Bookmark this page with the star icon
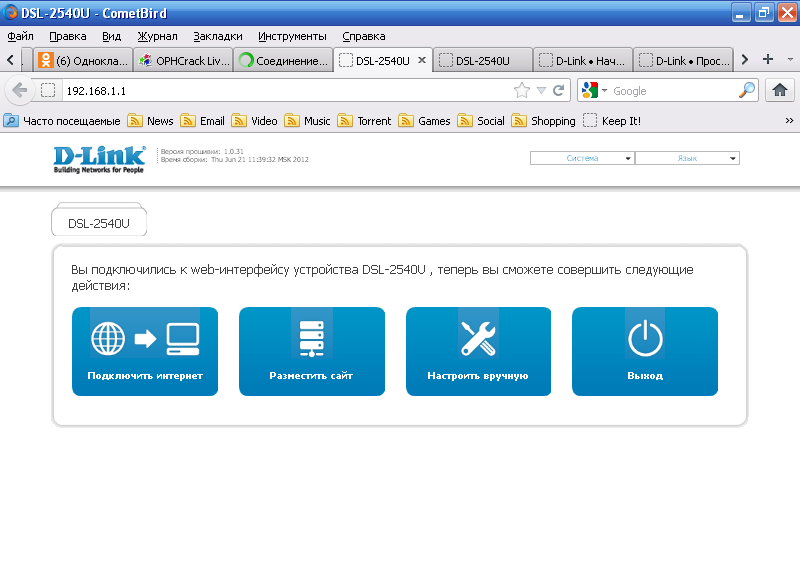The width and height of the screenshot is (800, 570). [x=521, y=91]
